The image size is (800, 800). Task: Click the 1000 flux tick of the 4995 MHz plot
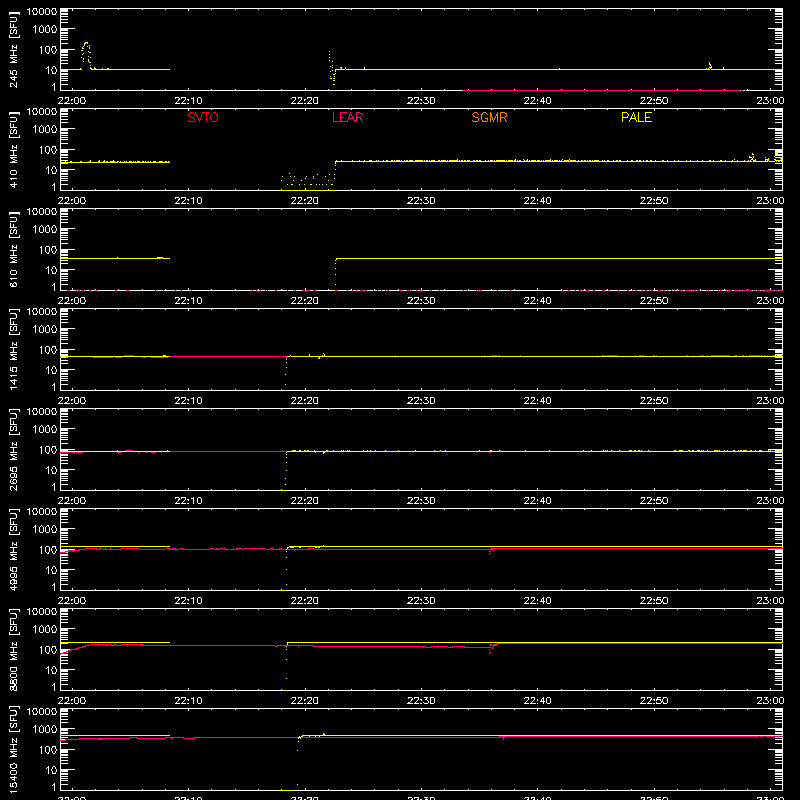[45, 530]
